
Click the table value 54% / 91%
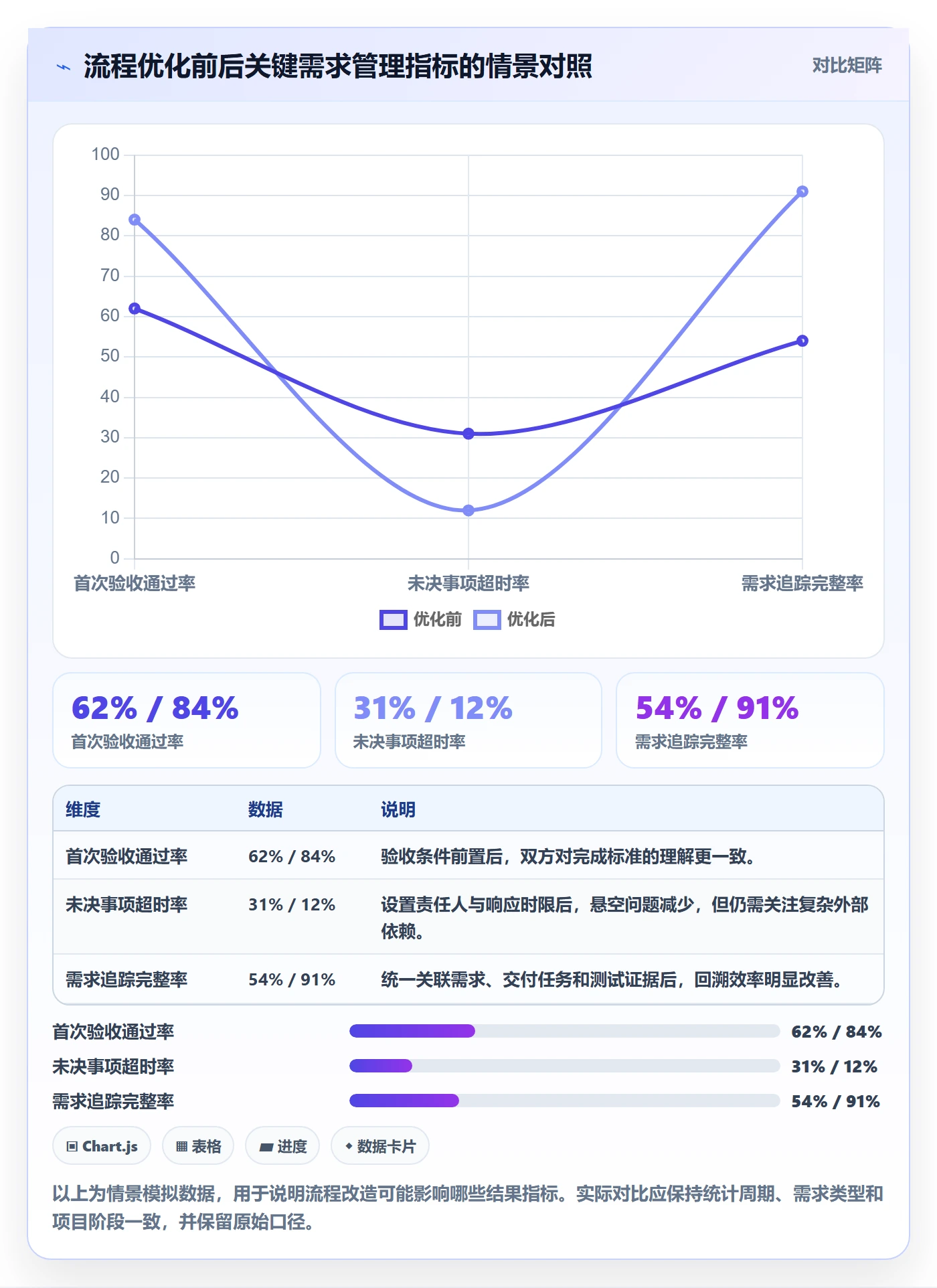[292, 979]
